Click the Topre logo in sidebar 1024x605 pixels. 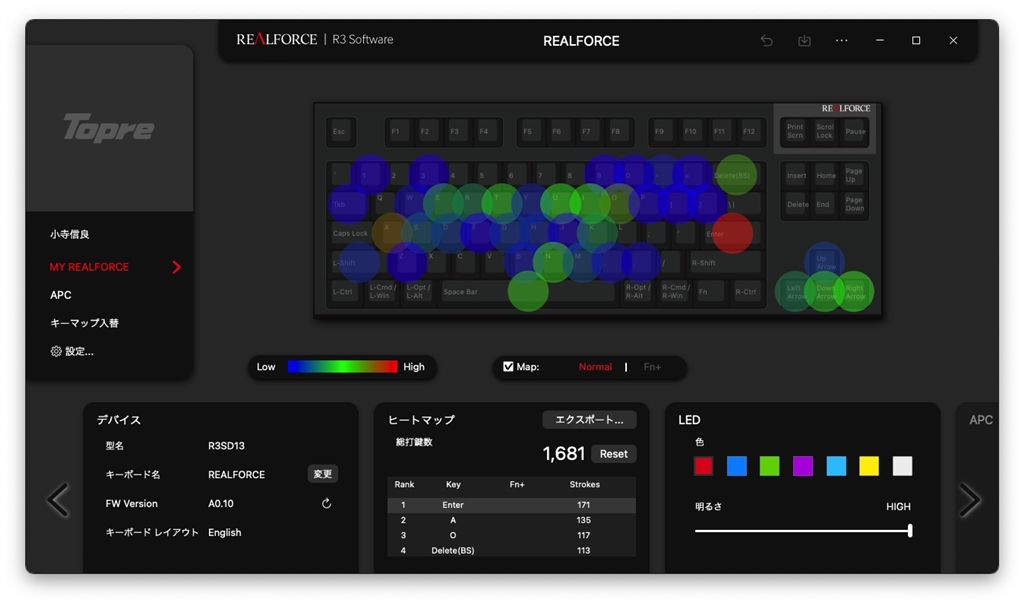coord(109,127)
